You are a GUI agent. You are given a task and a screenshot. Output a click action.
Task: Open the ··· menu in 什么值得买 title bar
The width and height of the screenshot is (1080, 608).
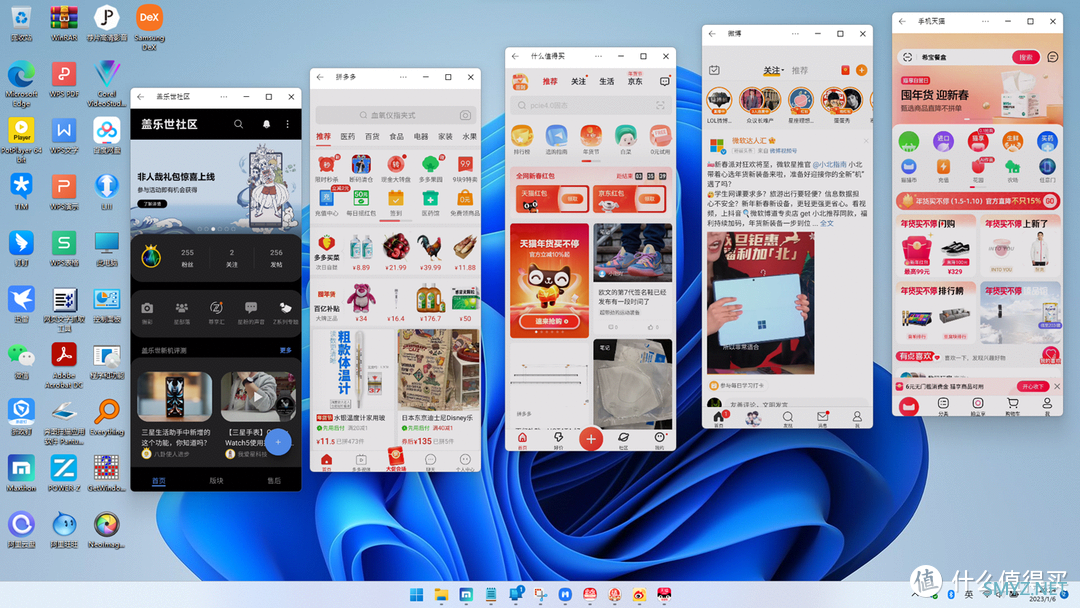pyautogui.click(x=598, y=56)
